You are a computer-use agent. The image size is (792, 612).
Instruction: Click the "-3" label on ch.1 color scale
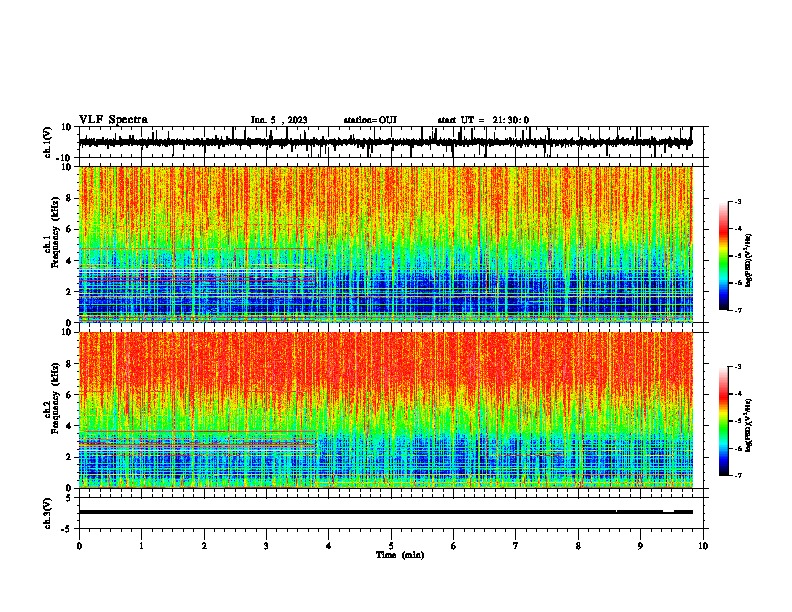(738, 201)
